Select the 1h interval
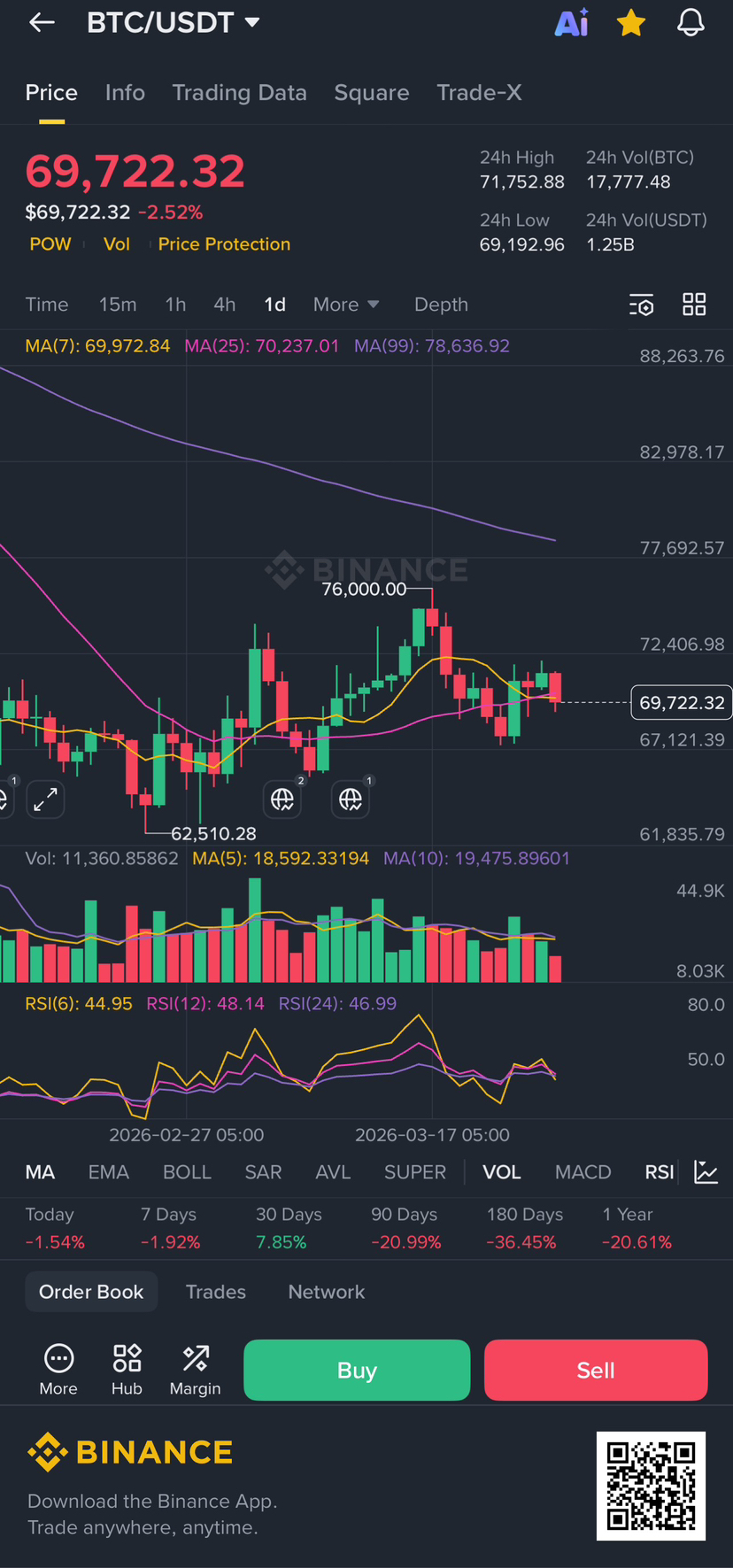Image resolution: width=733 pixels, height=1568 pixels. coord(175,305)
